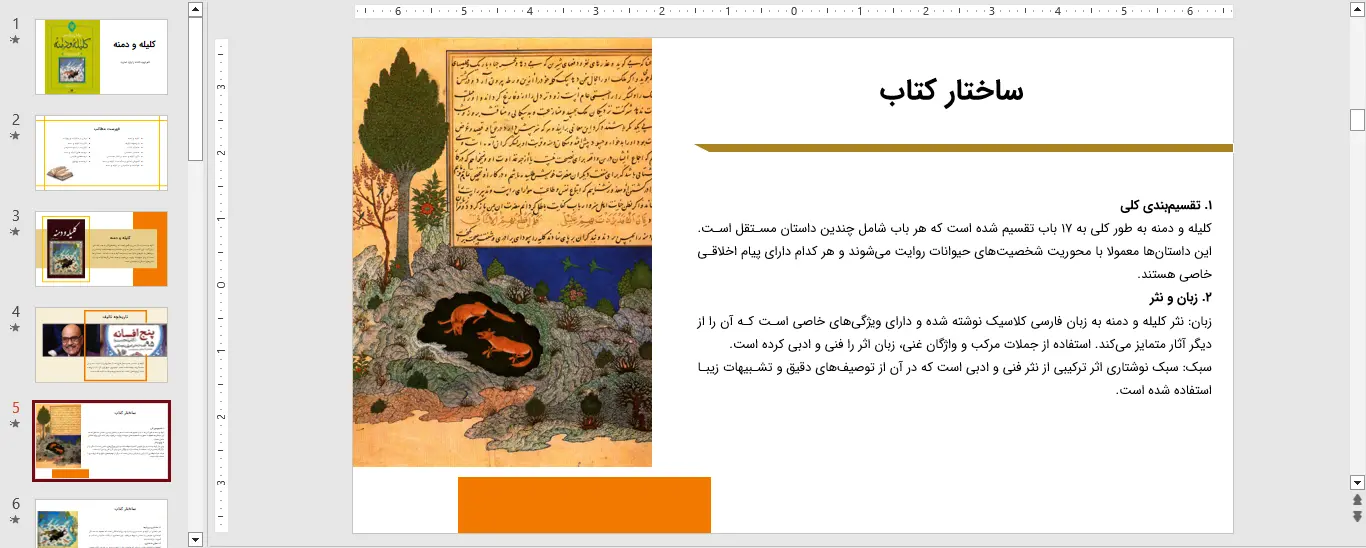Select the highlighted slide 5 thumbnail
The height and width of the screenshot is (548, 1366).
(x=101, y=441)
